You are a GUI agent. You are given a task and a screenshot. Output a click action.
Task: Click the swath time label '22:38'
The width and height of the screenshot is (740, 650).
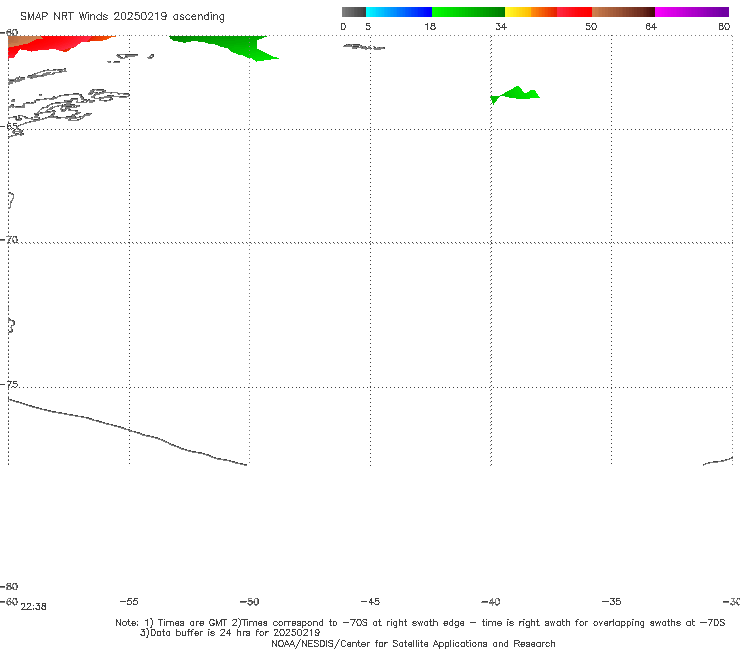click(x=34, y=607)
